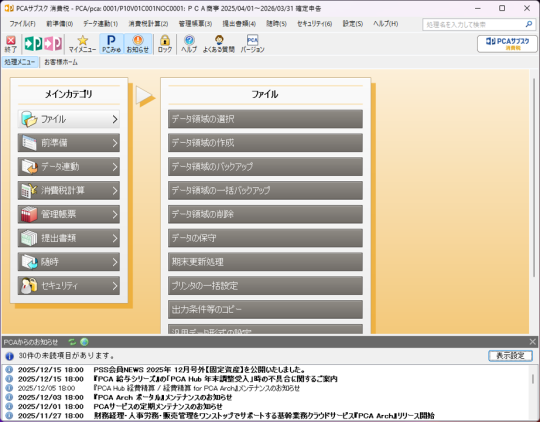Close the PCAからのお知らせ panel

(532, 342)
